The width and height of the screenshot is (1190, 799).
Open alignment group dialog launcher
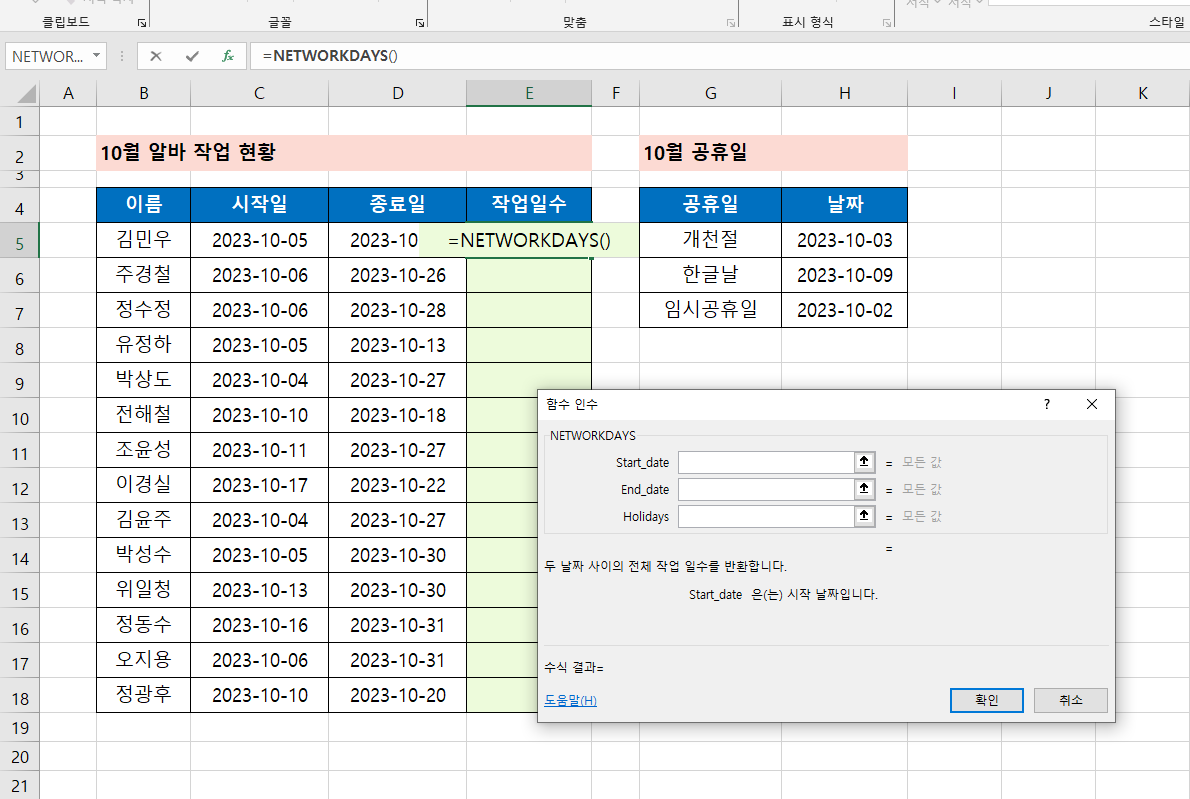(731, 23)
